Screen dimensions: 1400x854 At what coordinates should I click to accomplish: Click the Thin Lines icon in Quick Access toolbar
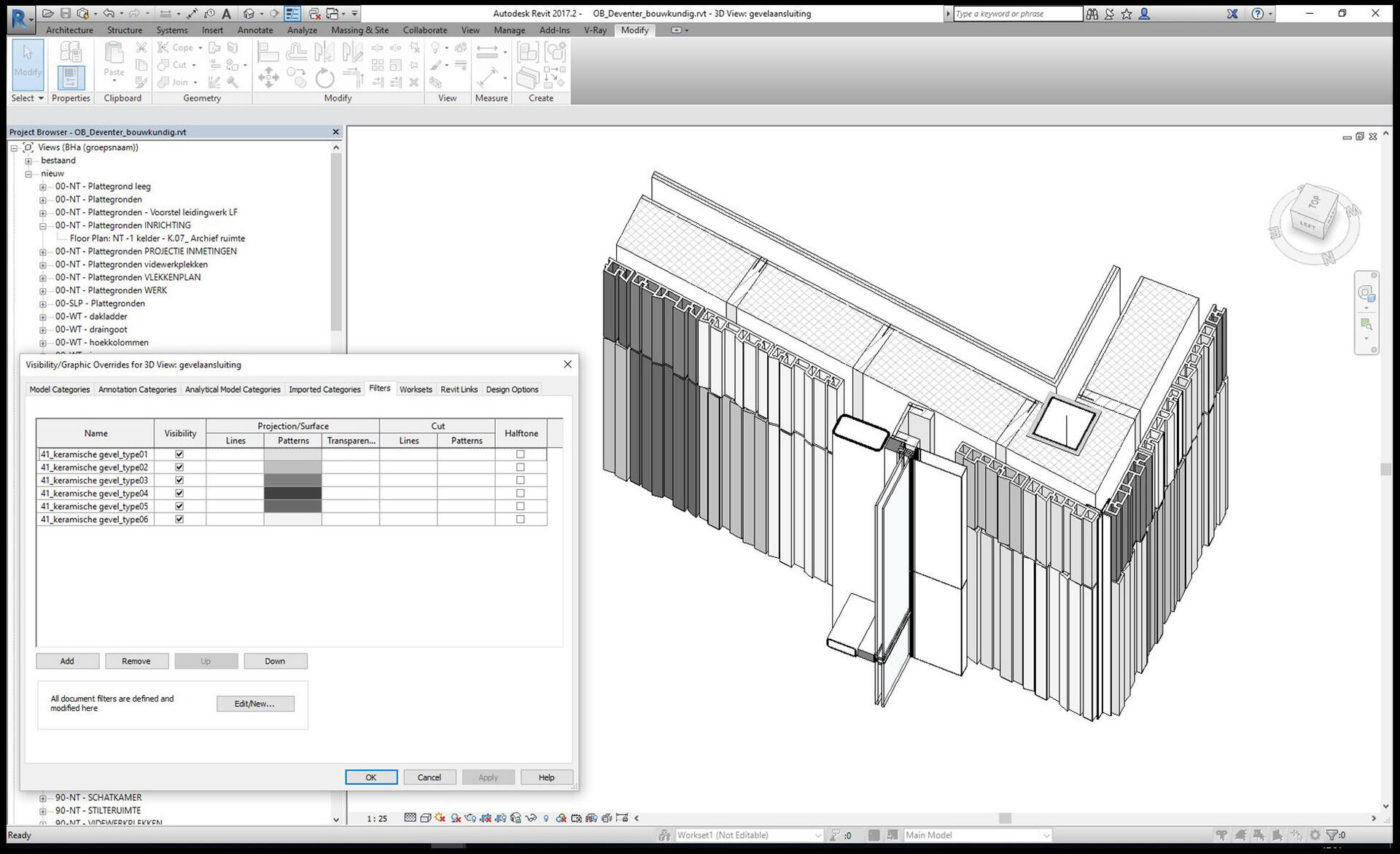[x=292, y=13]
